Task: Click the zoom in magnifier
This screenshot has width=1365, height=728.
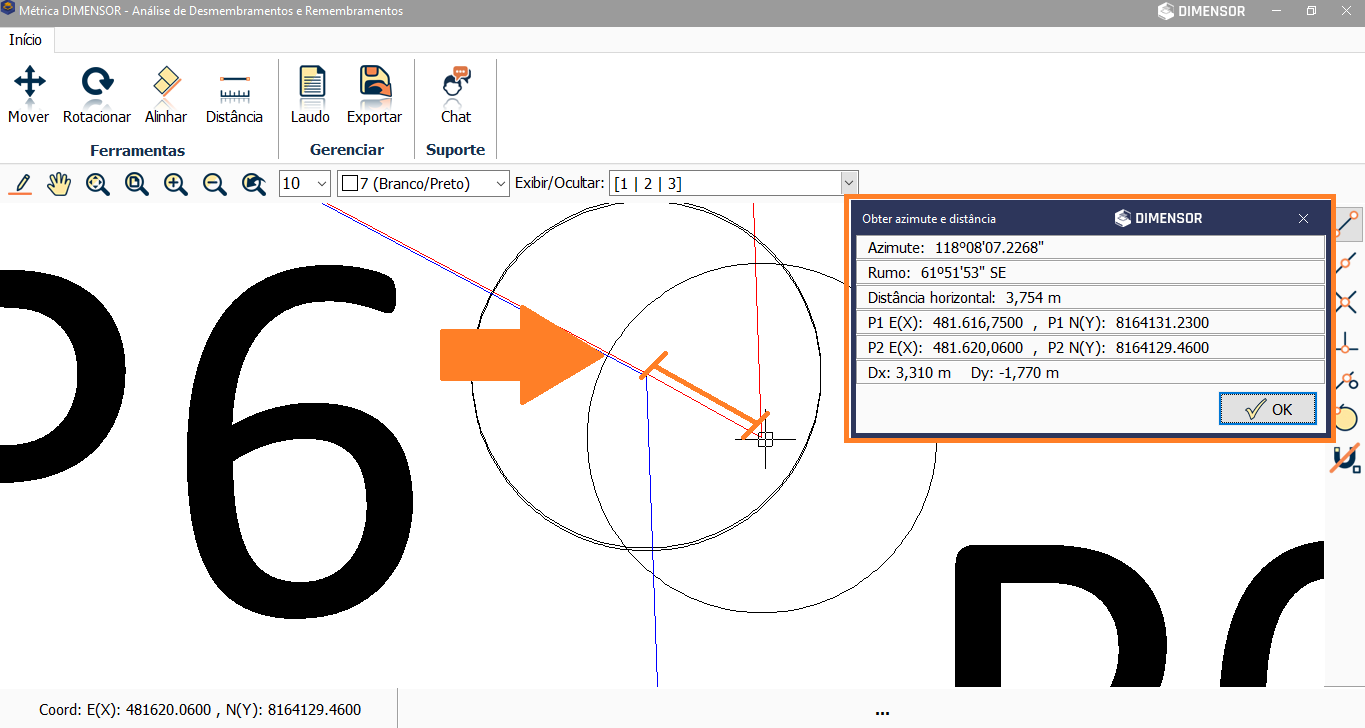Action: pyautogui.click(x=176, y=184)
